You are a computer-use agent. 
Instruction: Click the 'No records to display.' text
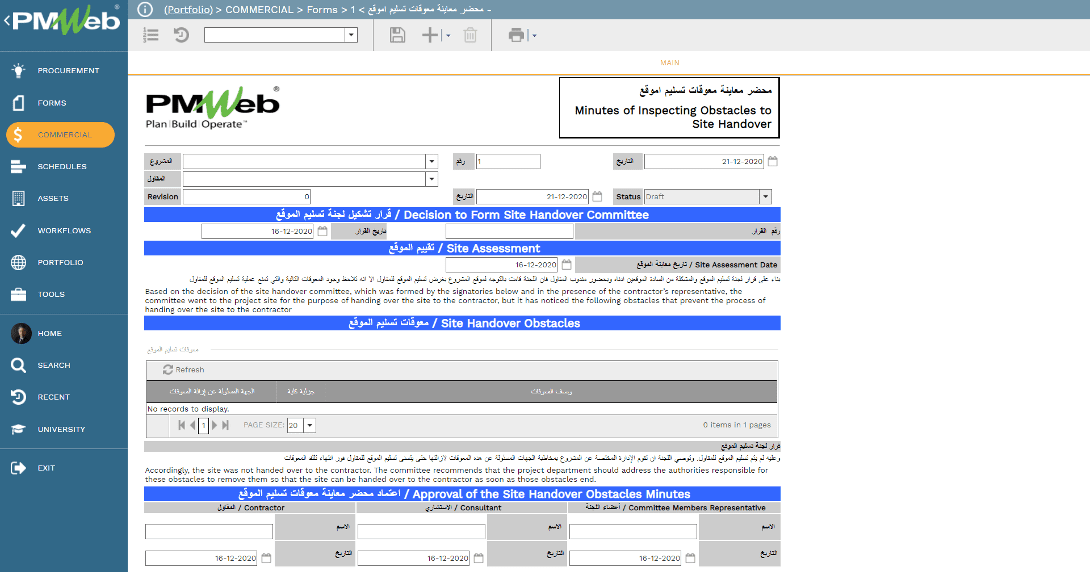(188, 409)
